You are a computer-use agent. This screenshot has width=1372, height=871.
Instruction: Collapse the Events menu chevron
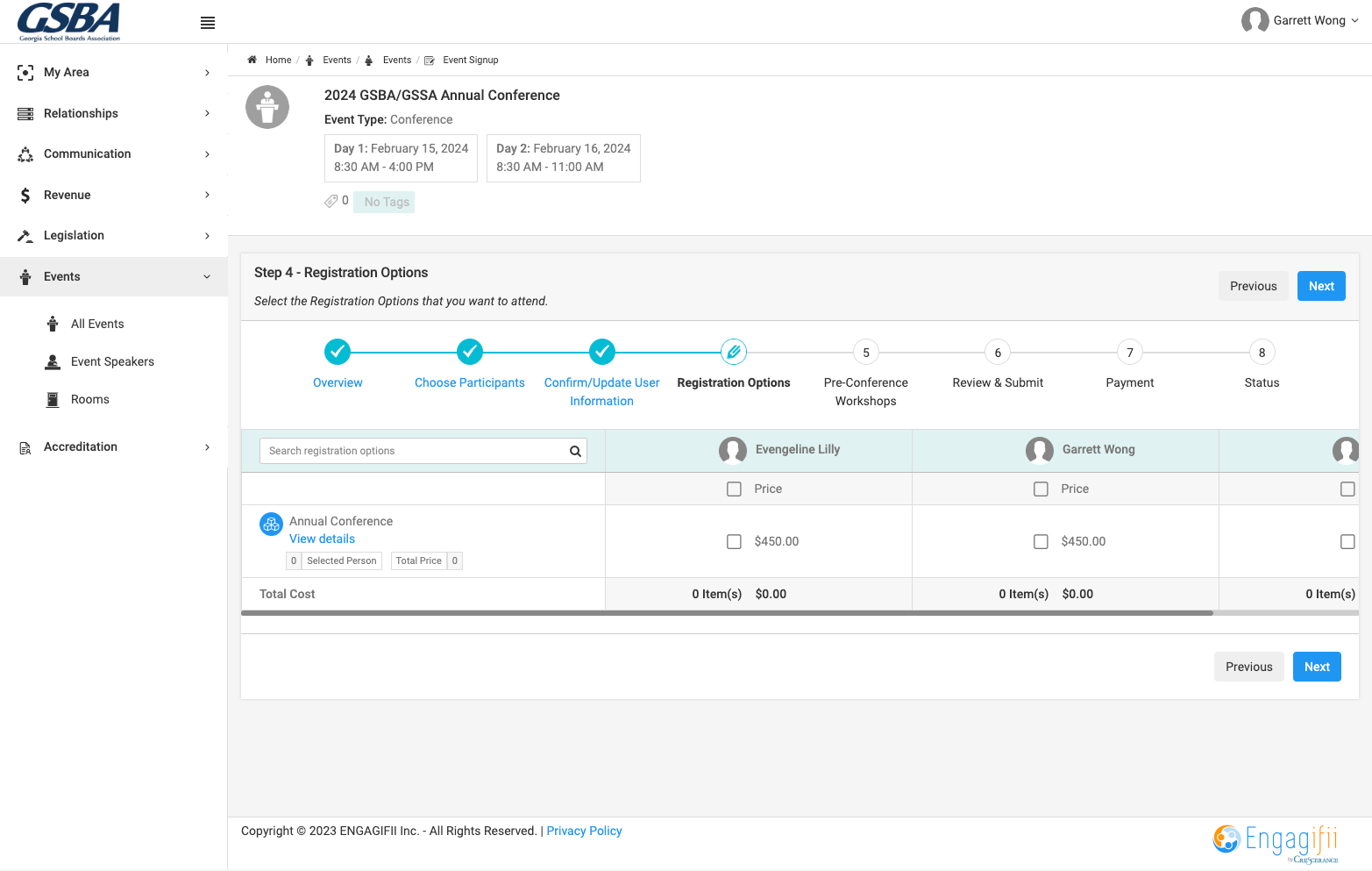207,277
